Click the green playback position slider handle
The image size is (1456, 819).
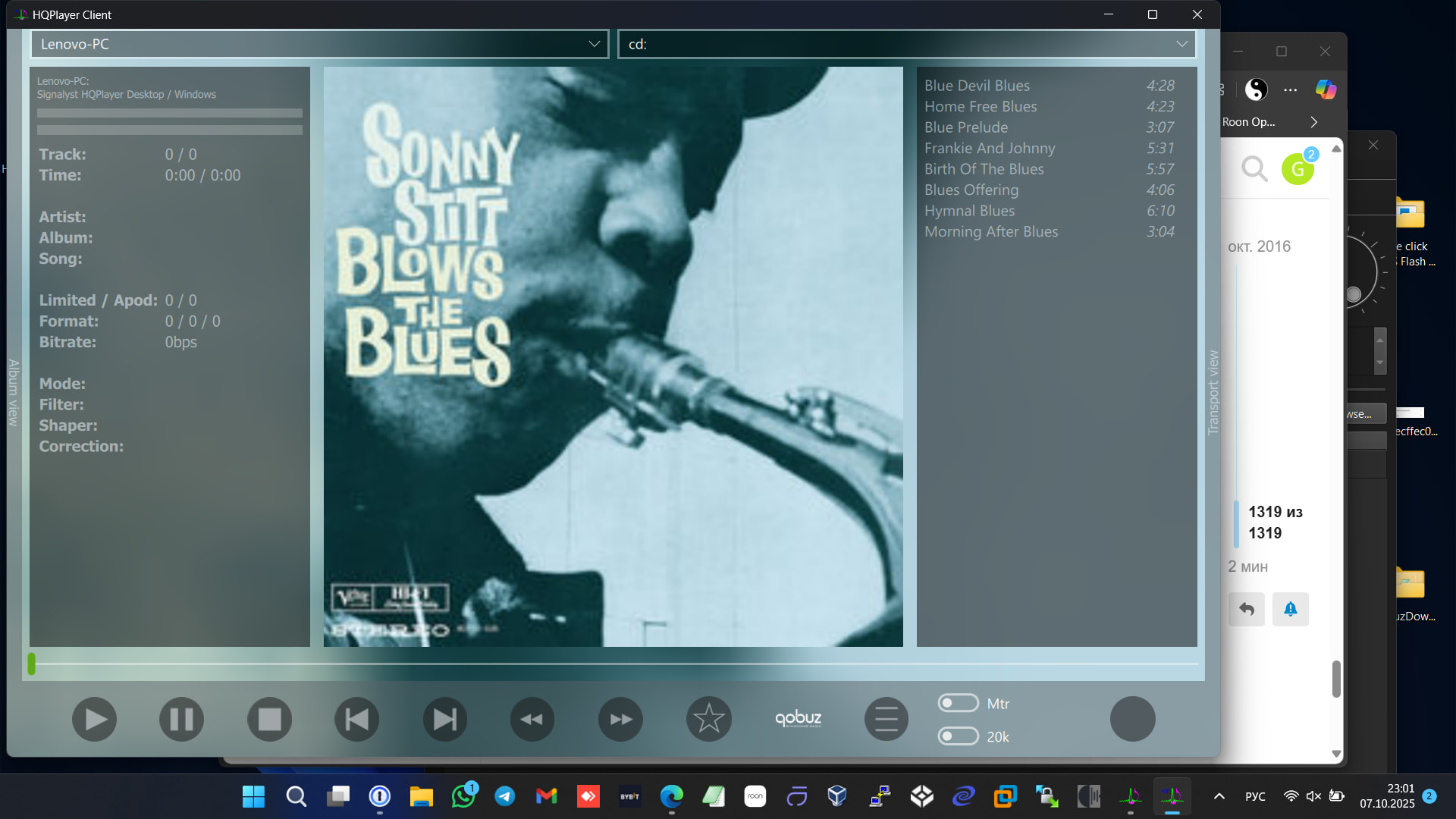coord(31,664)
